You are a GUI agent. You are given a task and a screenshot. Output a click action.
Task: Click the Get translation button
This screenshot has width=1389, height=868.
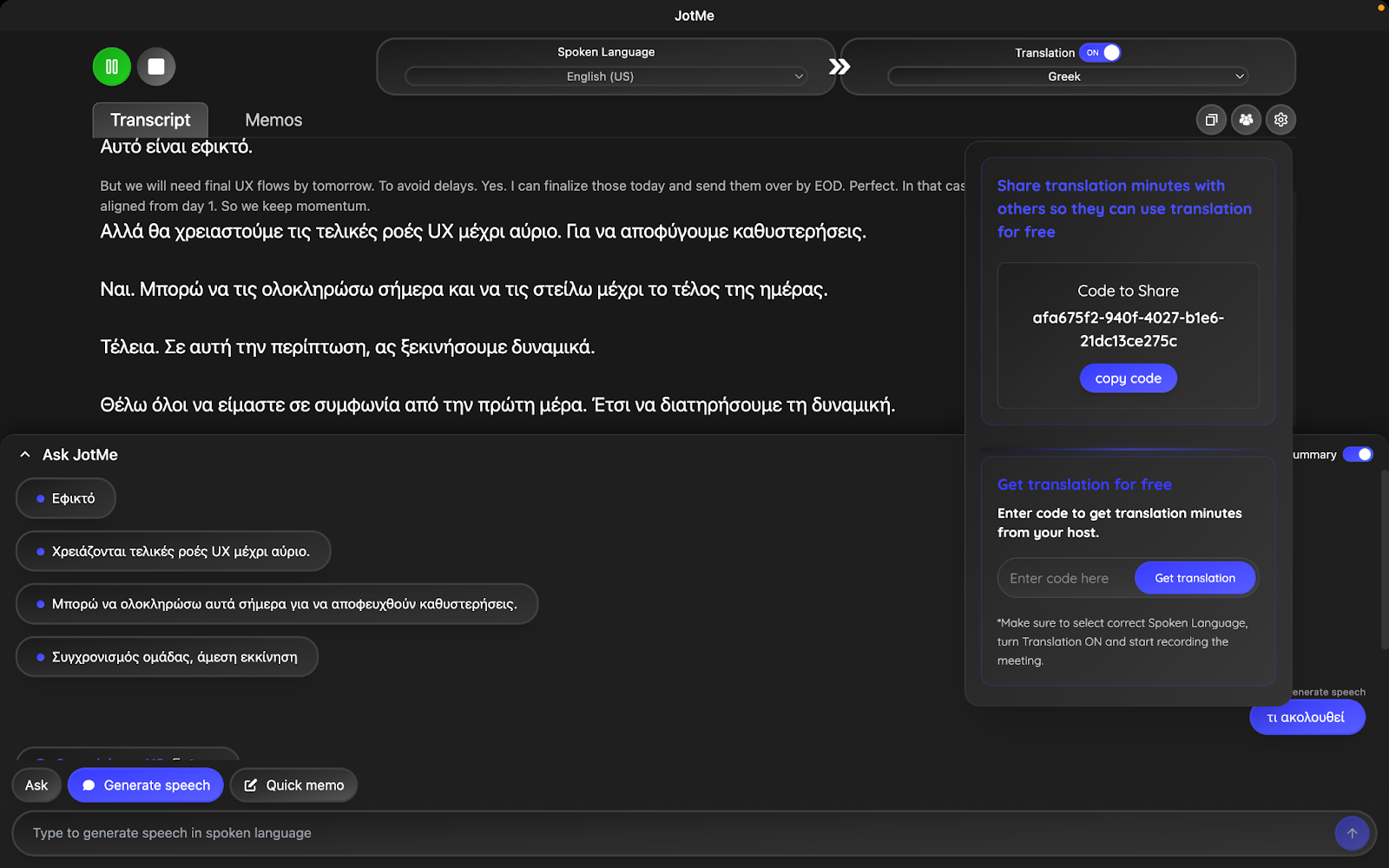click(1195, 577)
